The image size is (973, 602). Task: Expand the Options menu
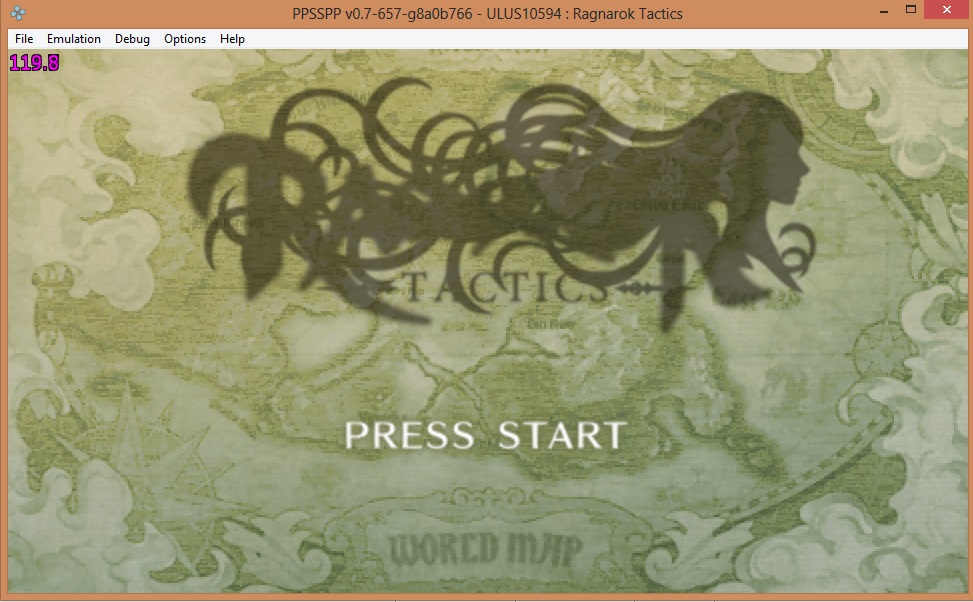click(185, 39)
